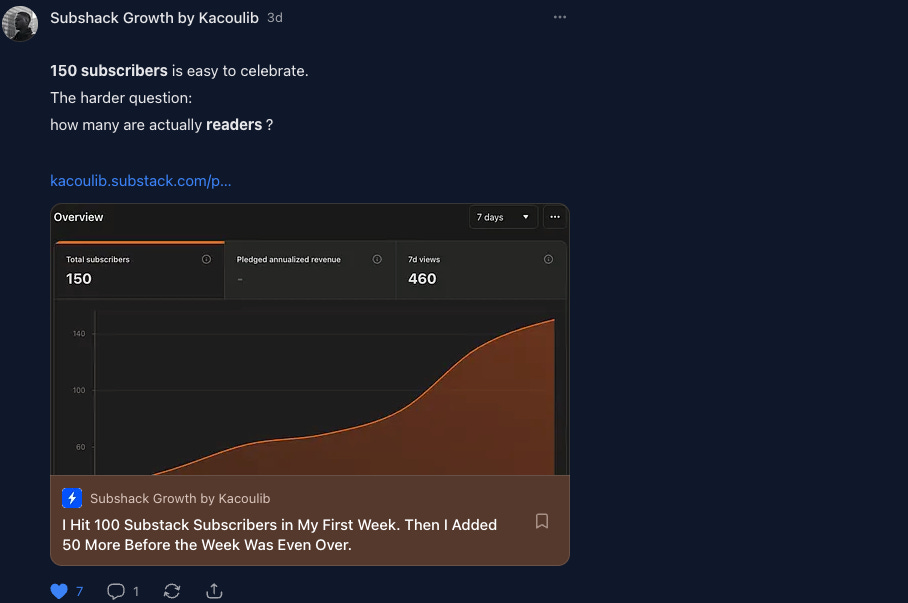Click the 3d post timestamp
Image resolution: width=908 pixels, height=603 pixels.
(275, 18)
